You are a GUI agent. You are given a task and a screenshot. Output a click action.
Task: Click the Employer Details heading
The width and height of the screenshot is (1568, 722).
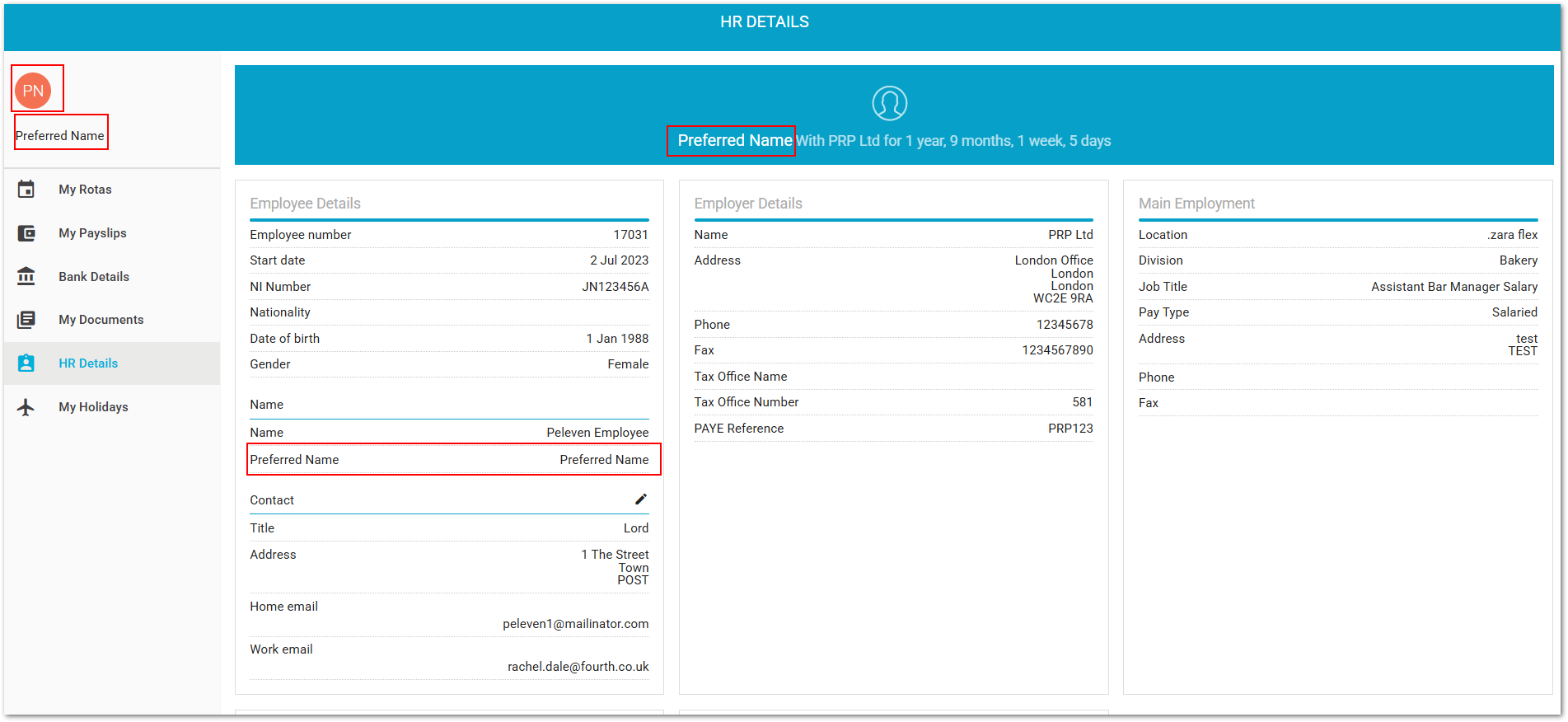click(748, 204)
